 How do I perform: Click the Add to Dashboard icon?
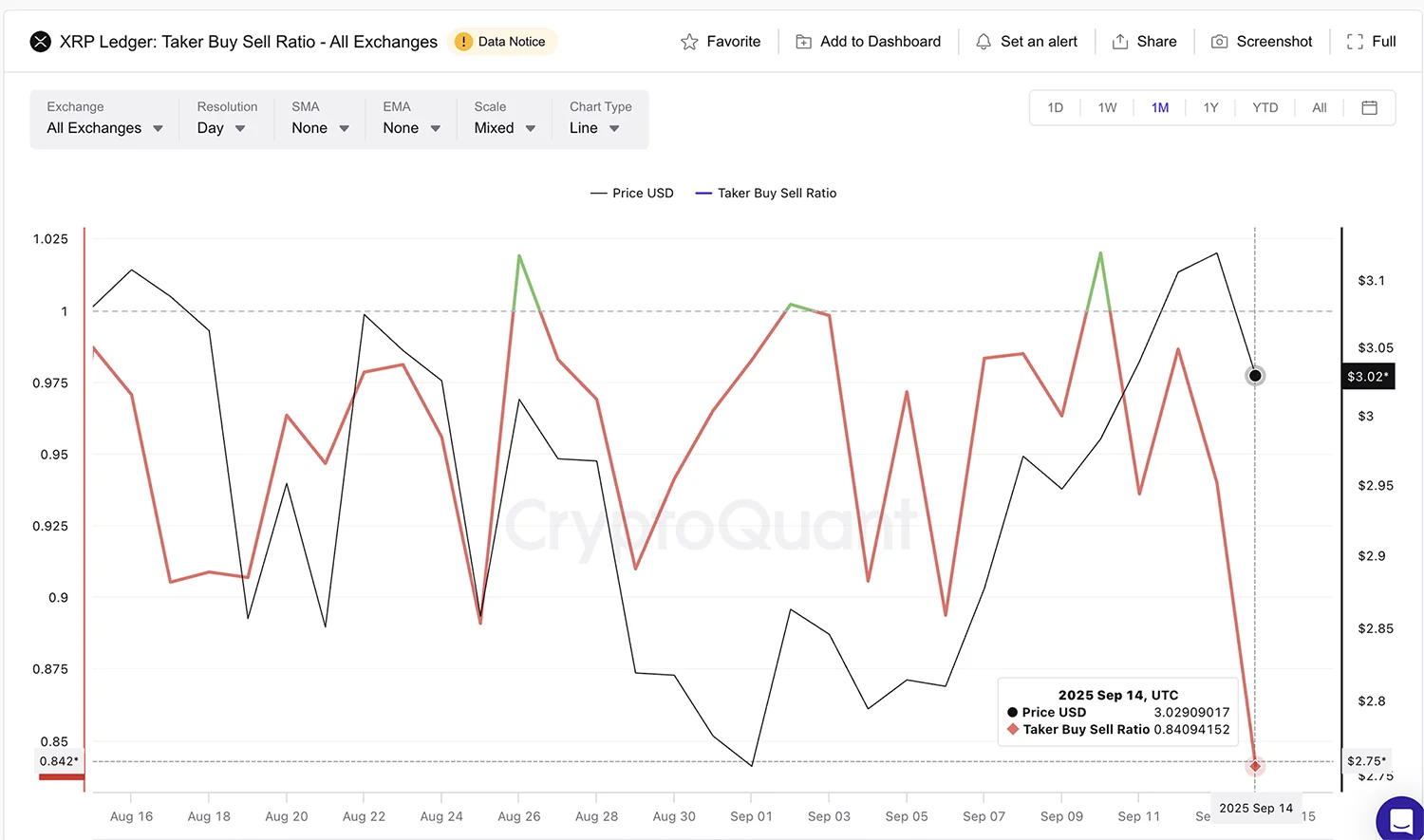pyautogui.click(x=803, y=42)
